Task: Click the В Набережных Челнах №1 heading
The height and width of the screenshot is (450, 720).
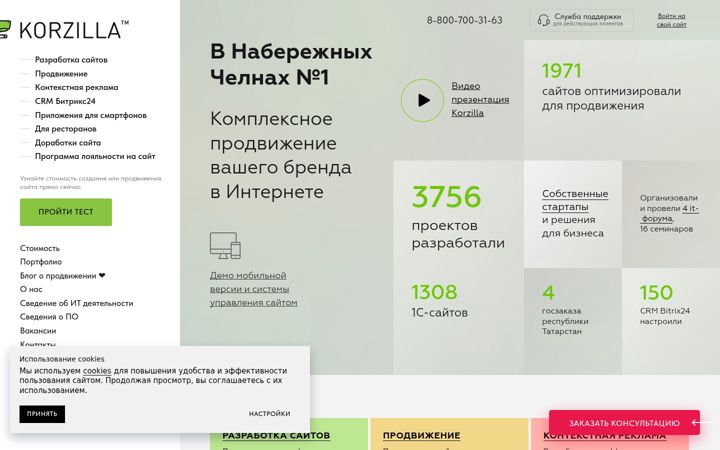Action: pyautogui.click(x=291, y=64)
